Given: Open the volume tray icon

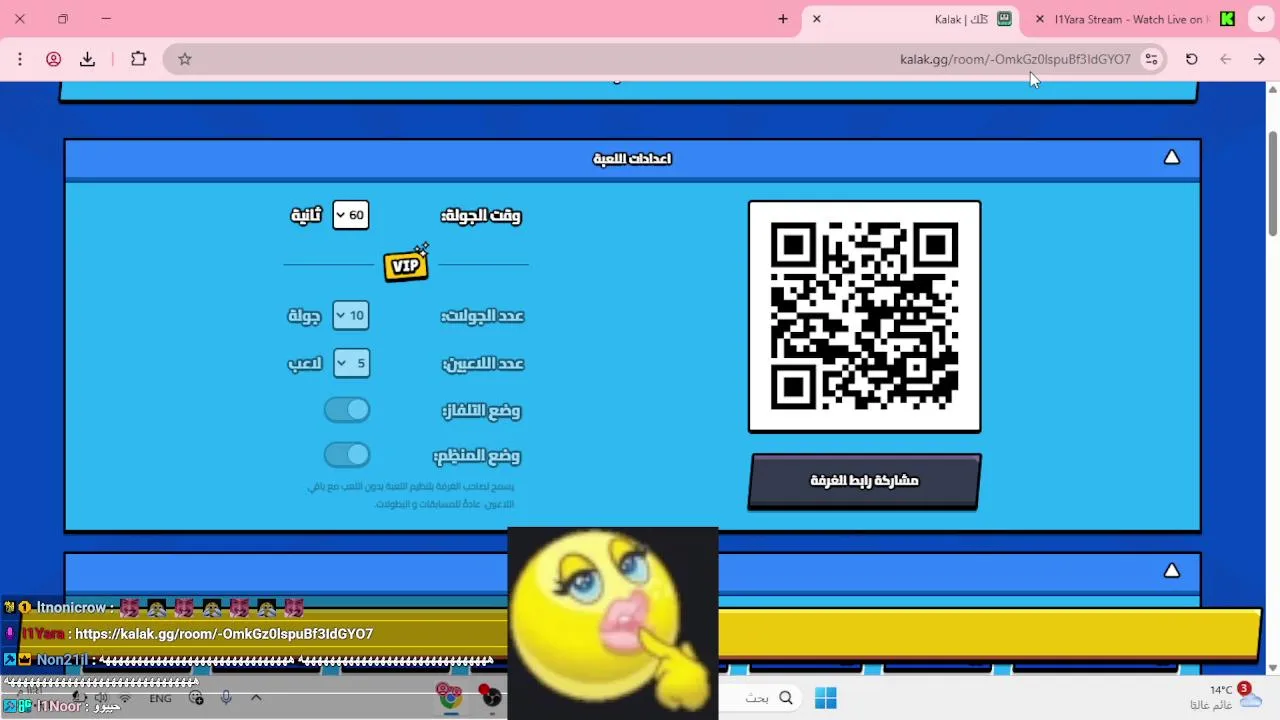Looking at the screenshot, I should 101,698.
